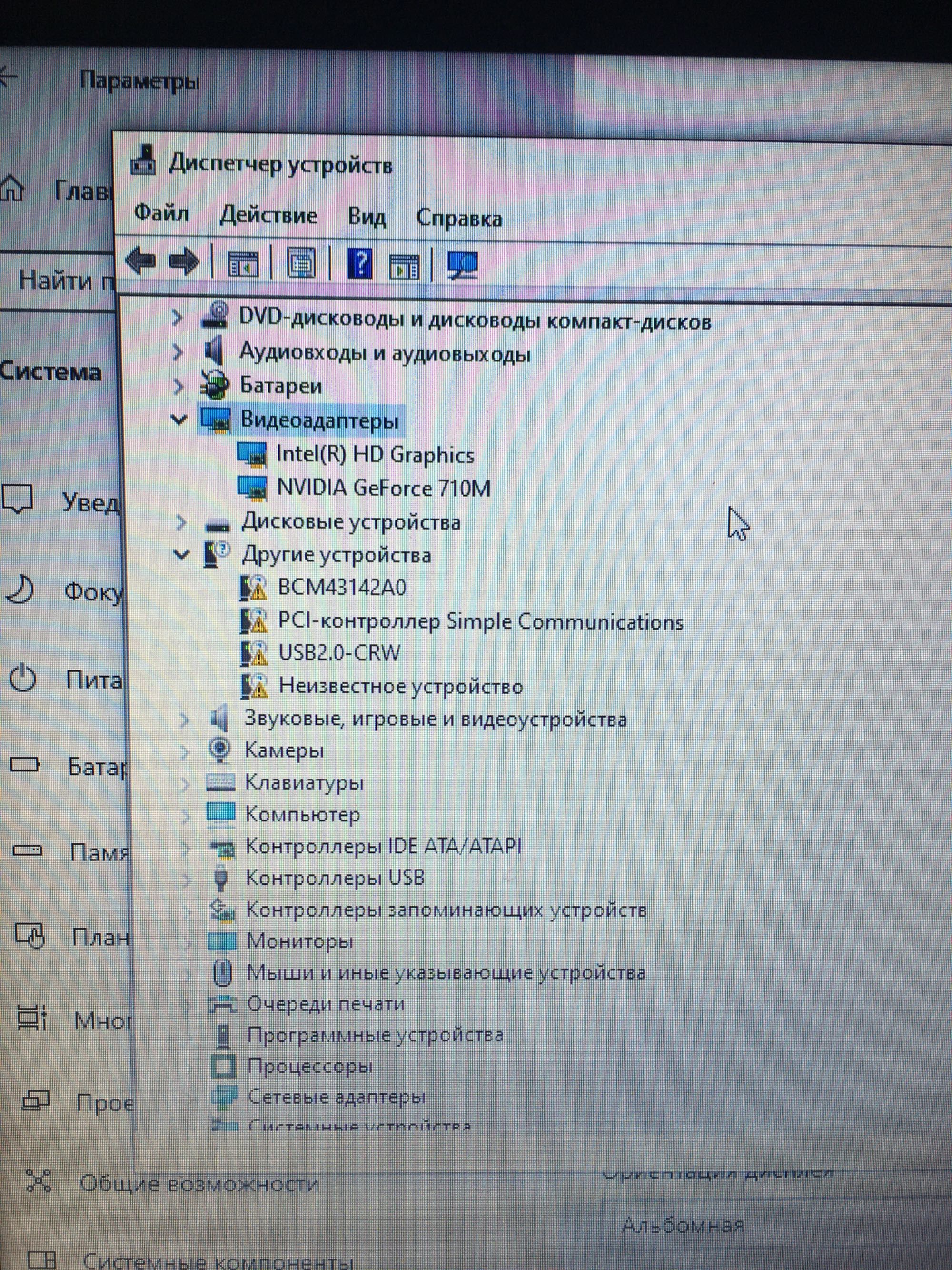Open Многозадачность section icon in Settings sidebar
This screenshot has height=1270, width=952.
(x=31, y=1017)
